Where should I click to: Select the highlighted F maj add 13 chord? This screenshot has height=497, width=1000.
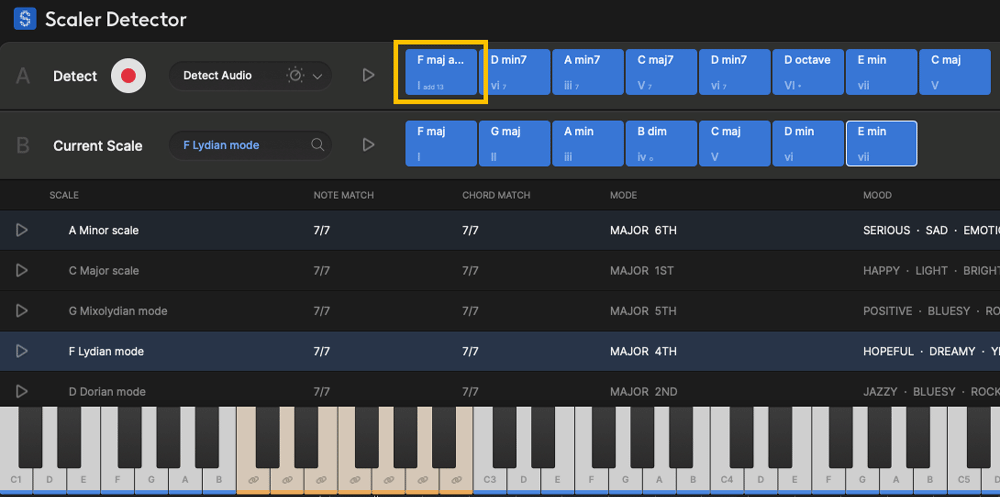441,72
